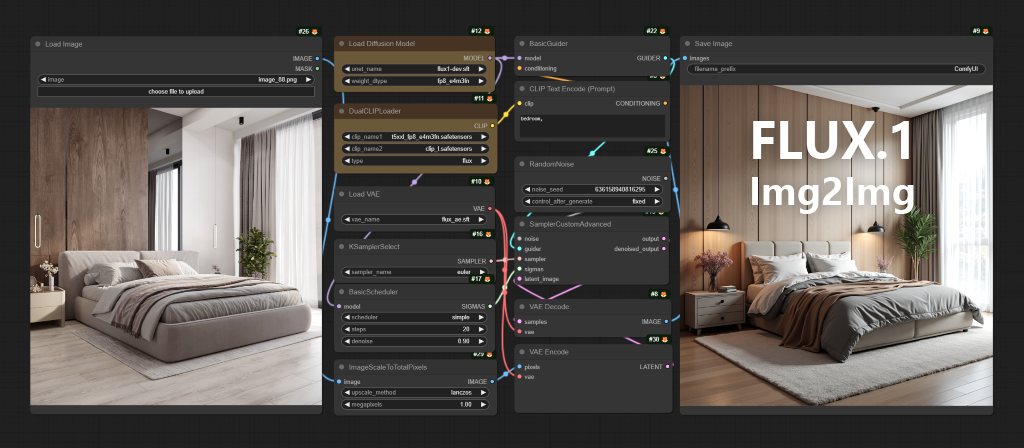Click the latent_image input slot
This screenshot has height=448, width=1024.
click(x=520, y=279)
